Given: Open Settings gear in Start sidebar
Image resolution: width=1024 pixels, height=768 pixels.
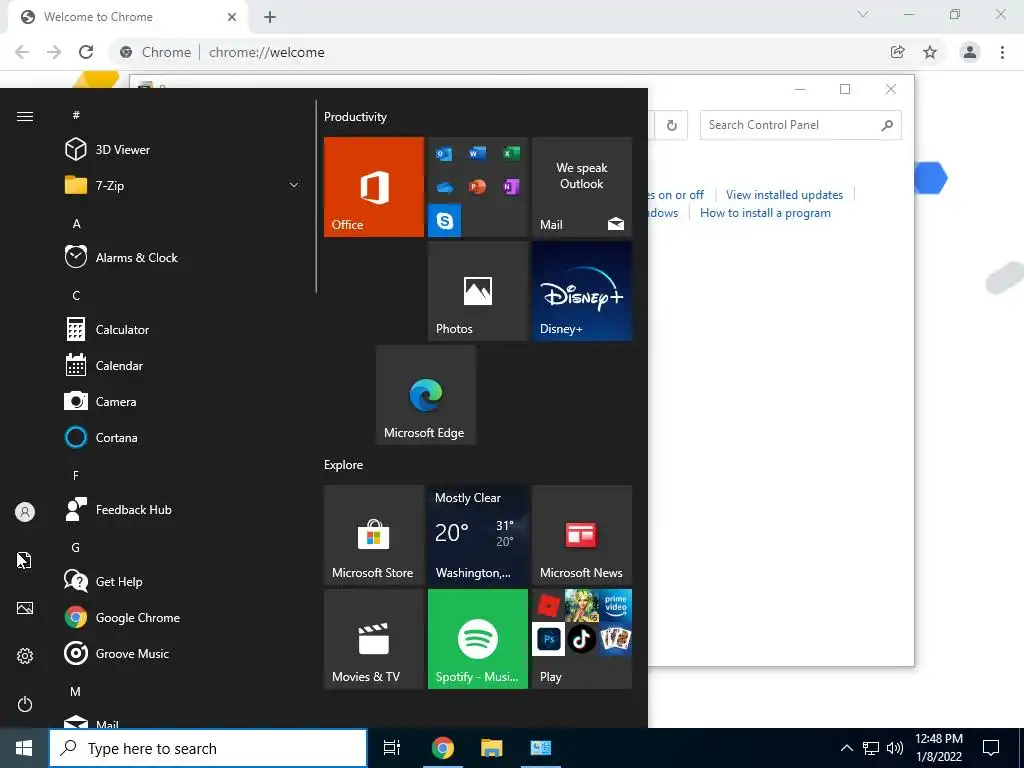Looking at the screenshot, I should click(x=25, y=656).
